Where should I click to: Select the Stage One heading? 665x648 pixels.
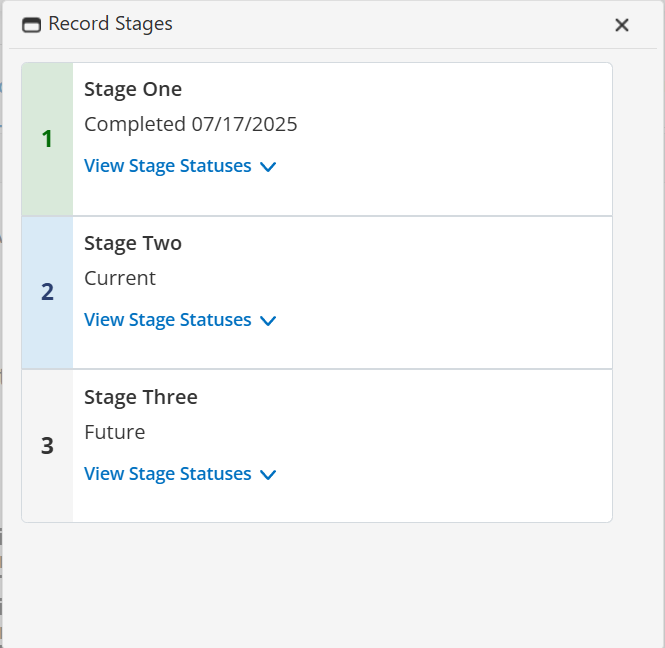[x=133, y=89]
